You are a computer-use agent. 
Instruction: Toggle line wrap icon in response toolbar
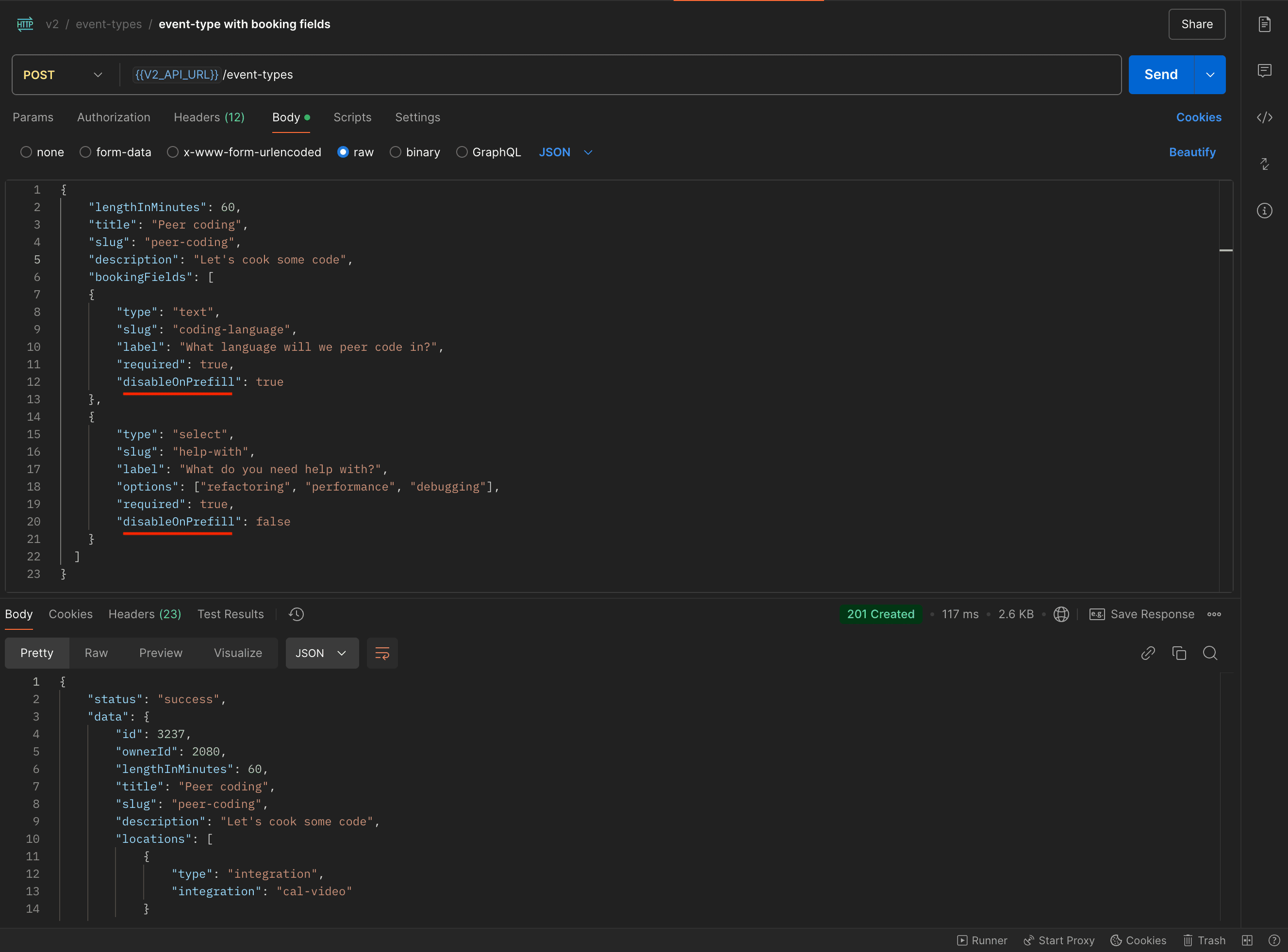[382, 653]
